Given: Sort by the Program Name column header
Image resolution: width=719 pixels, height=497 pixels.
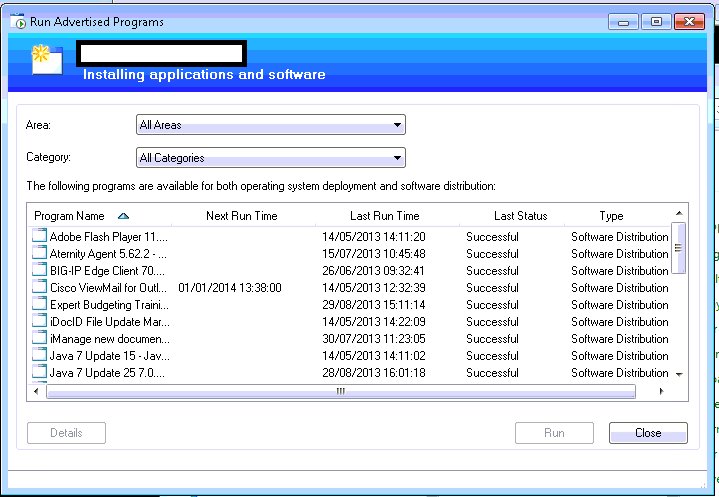Looking at the screenshot, I should point(99,216).
